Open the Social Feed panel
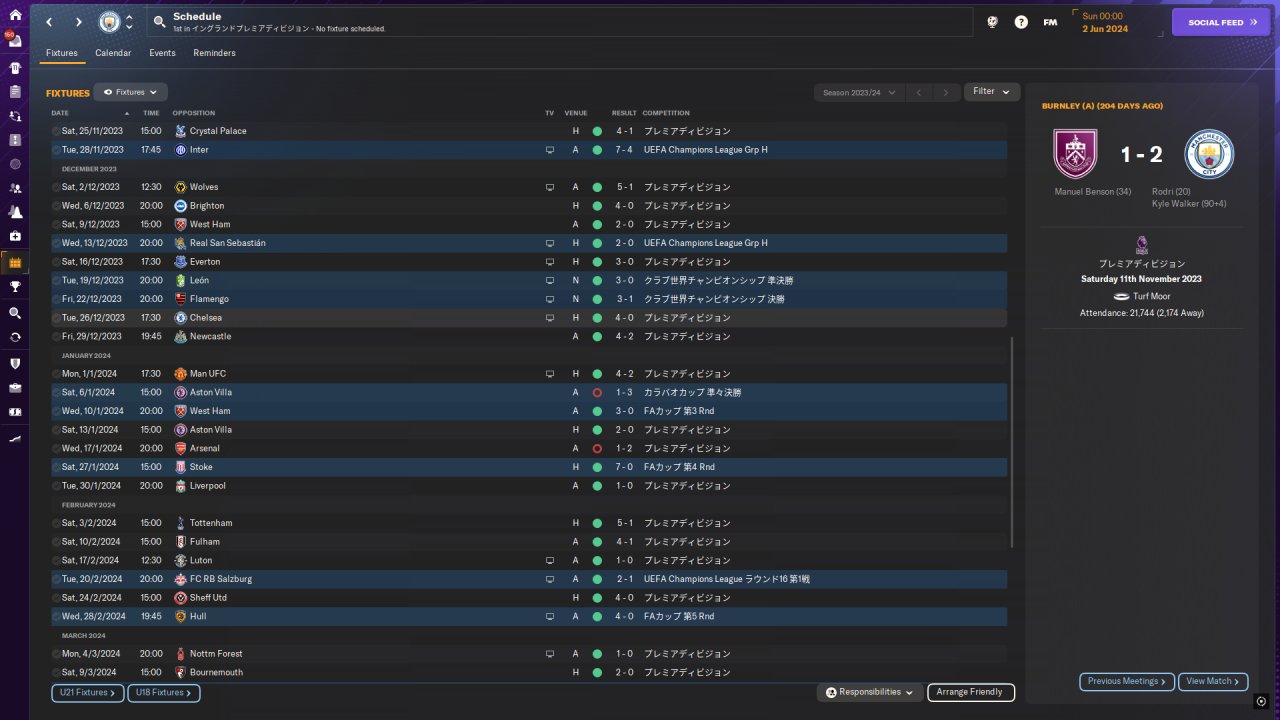This screenshot has width=1280, height=720. 1221,22
